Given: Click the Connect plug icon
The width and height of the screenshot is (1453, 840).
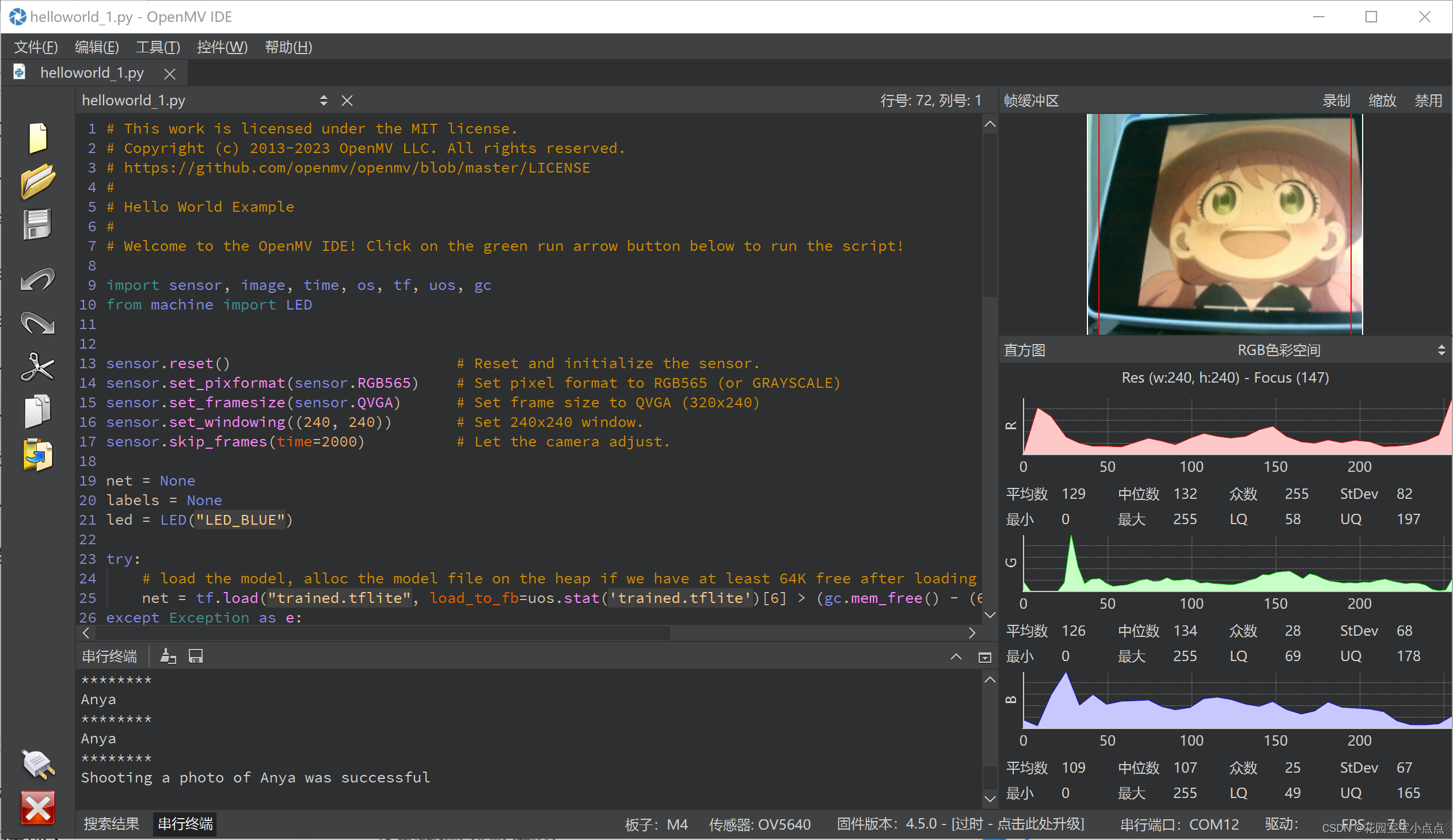Looking at the screenshot, I should click(x=38, y=764).
